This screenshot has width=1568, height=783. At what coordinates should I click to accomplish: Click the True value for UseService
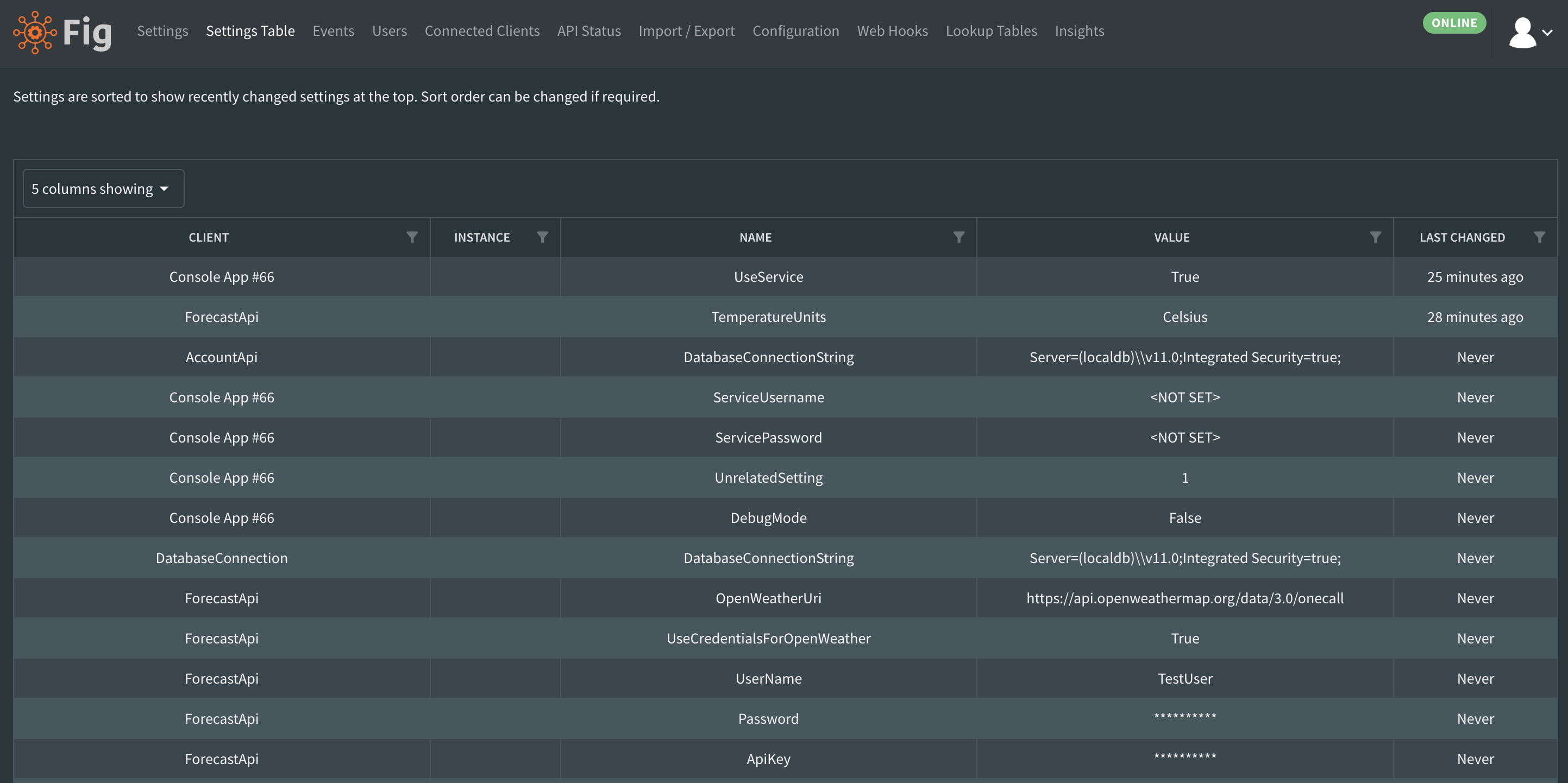click(x=1185, y=277)
